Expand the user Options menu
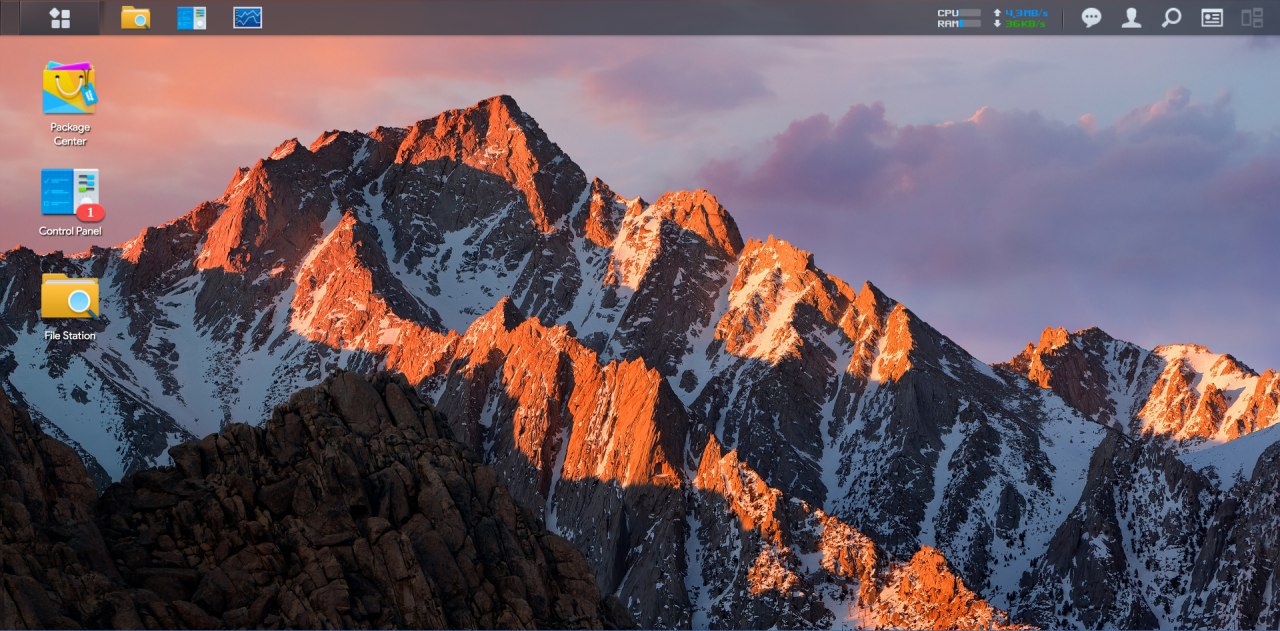Viewport: 1280px width, 631px height. pyautogui.click(x=1131, y=18)
